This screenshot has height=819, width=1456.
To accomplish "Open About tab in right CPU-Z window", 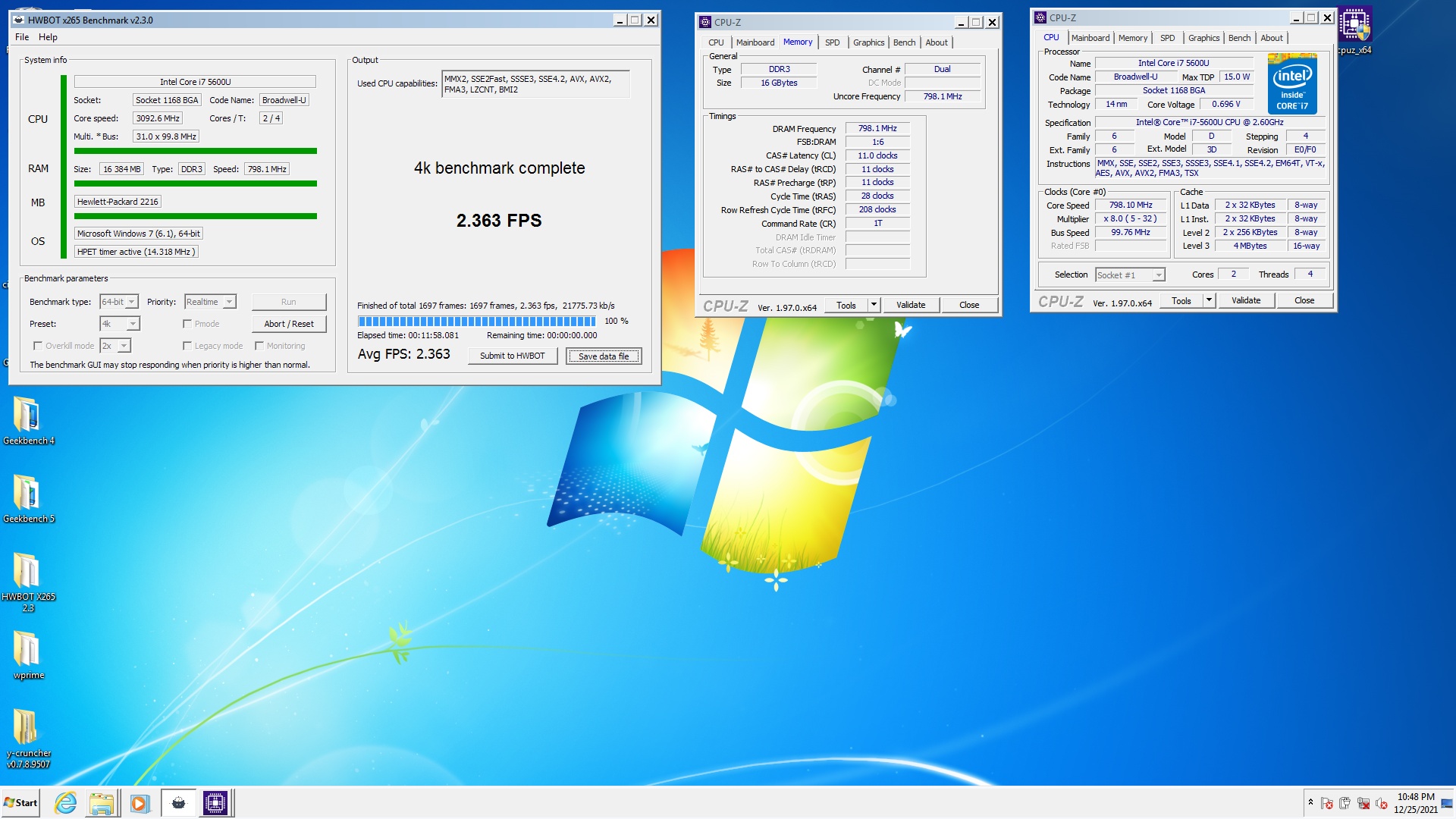I will pyautogui.click(x=1272, y=38).
